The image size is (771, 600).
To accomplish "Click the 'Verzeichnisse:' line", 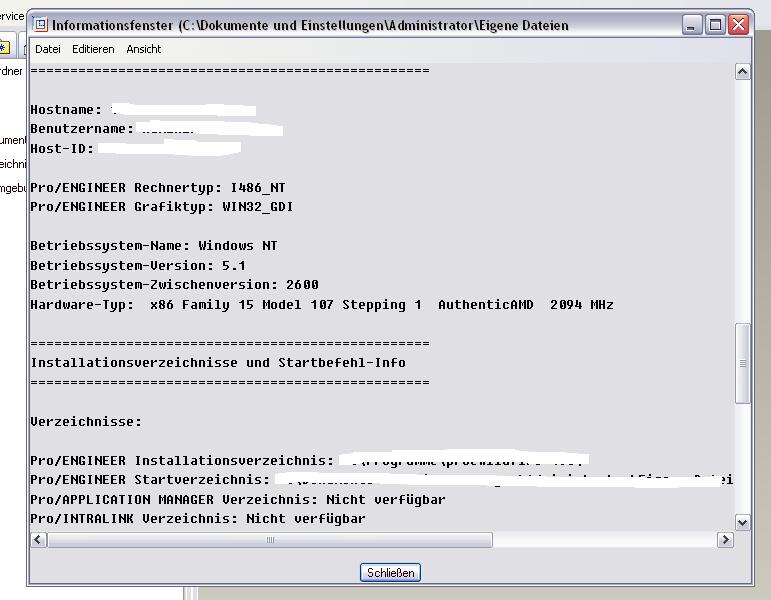I will (x=86, y=421).
